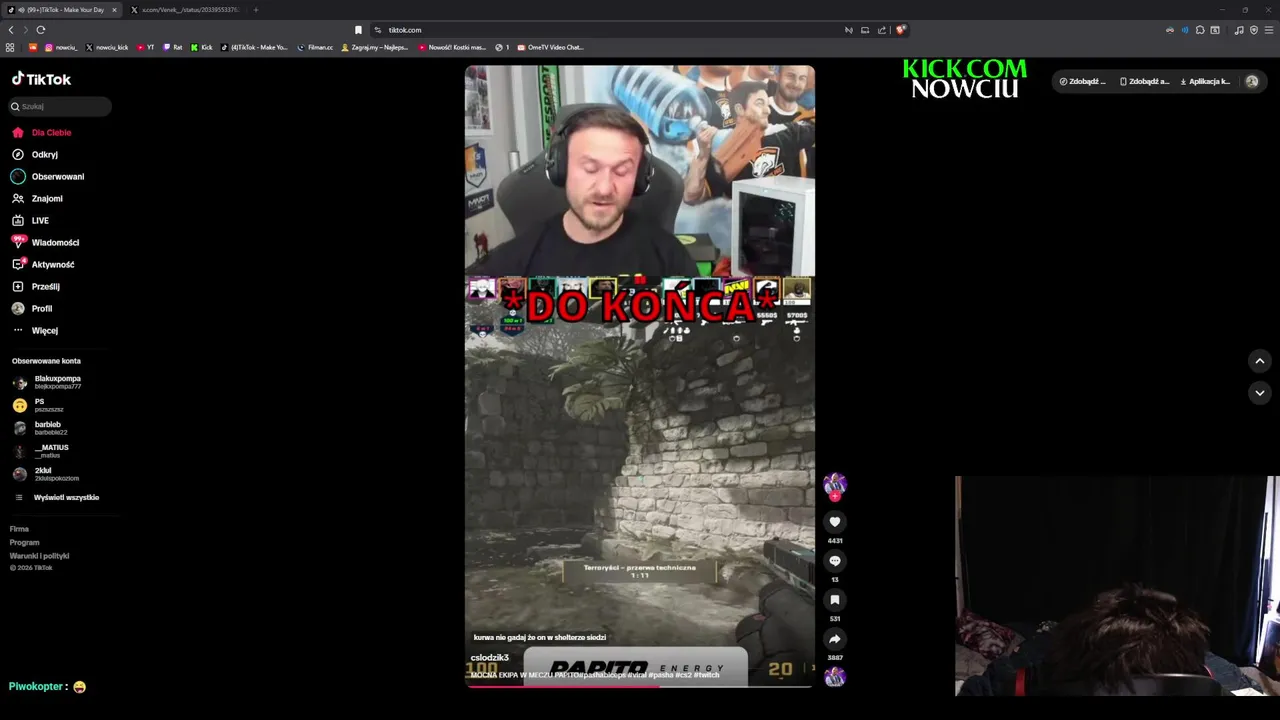Viewport: 1280px width, 720px height.
Task: Open the 'Profil' page
Action: tap(32, 308)
